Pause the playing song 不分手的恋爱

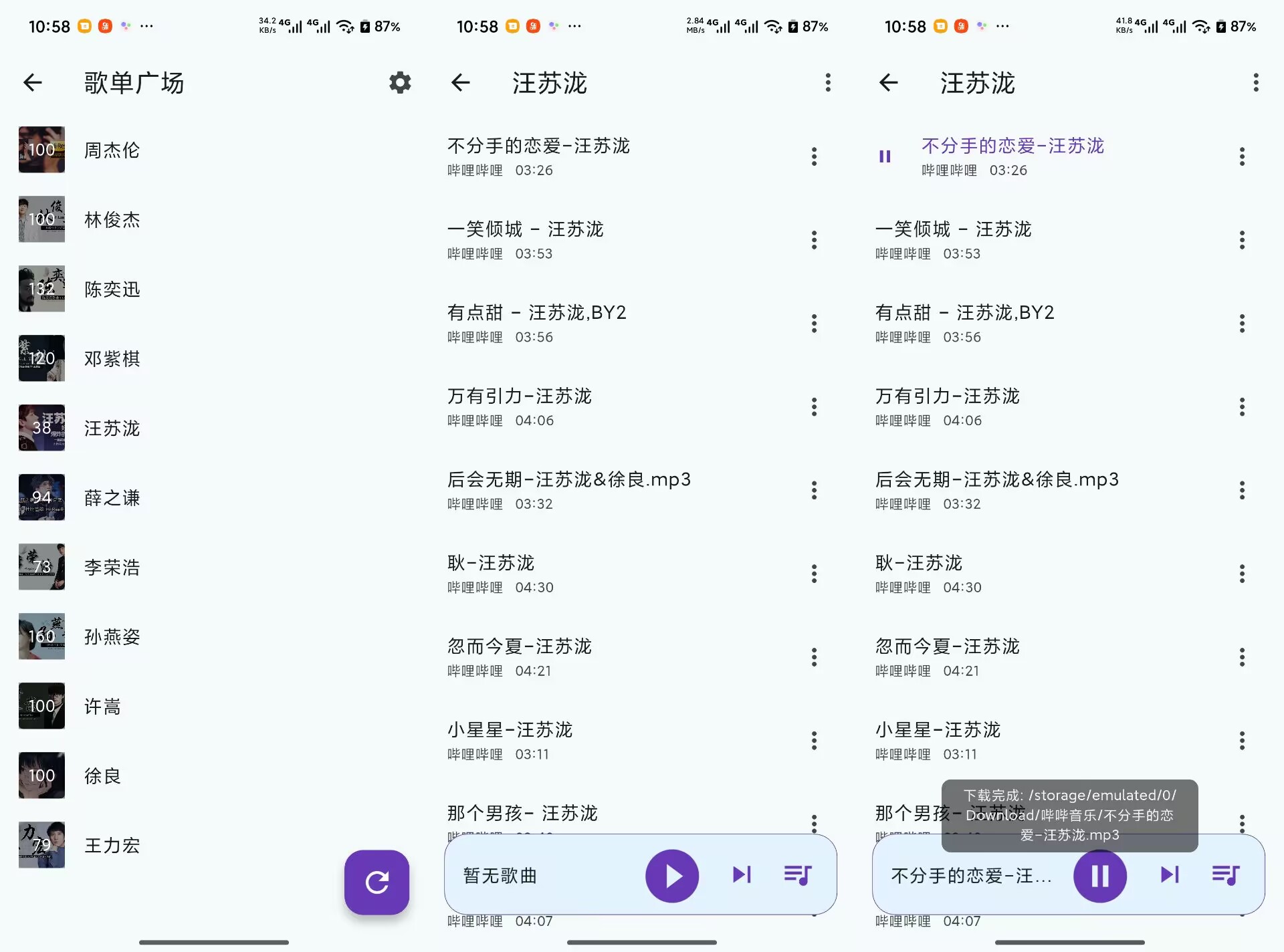pos(1099,876)
